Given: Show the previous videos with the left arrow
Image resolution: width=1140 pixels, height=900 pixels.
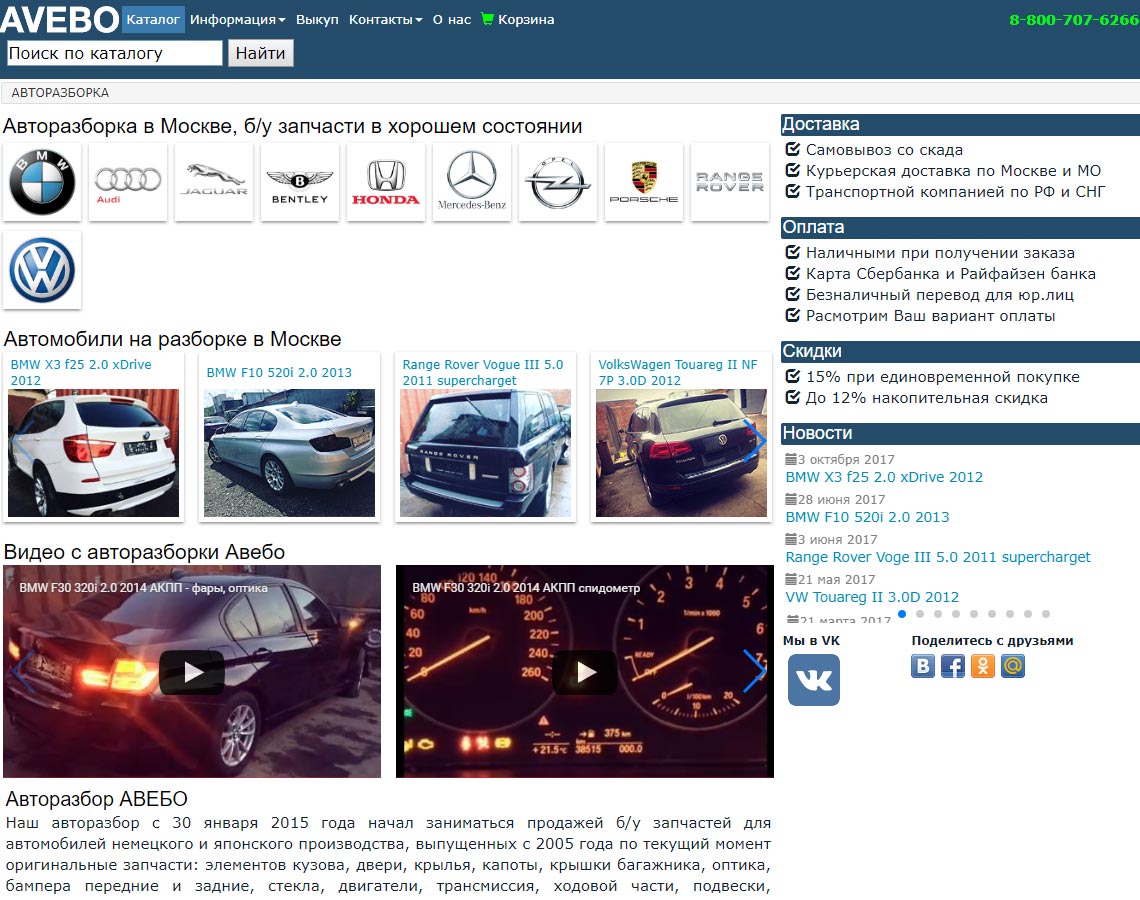Looking at the screenshot, I should 22,670.
